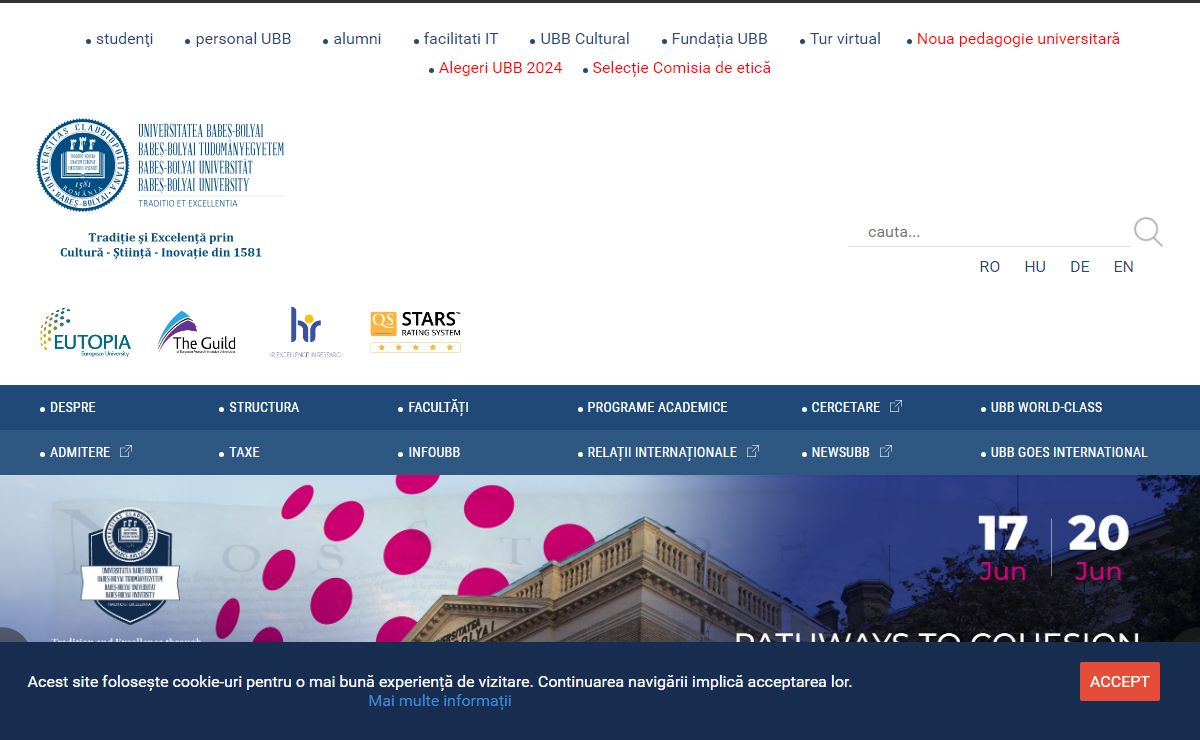Open the PROGRAME ACADEMICE menu
This screenshot has width=1200, height=740.
pos(657,408)
